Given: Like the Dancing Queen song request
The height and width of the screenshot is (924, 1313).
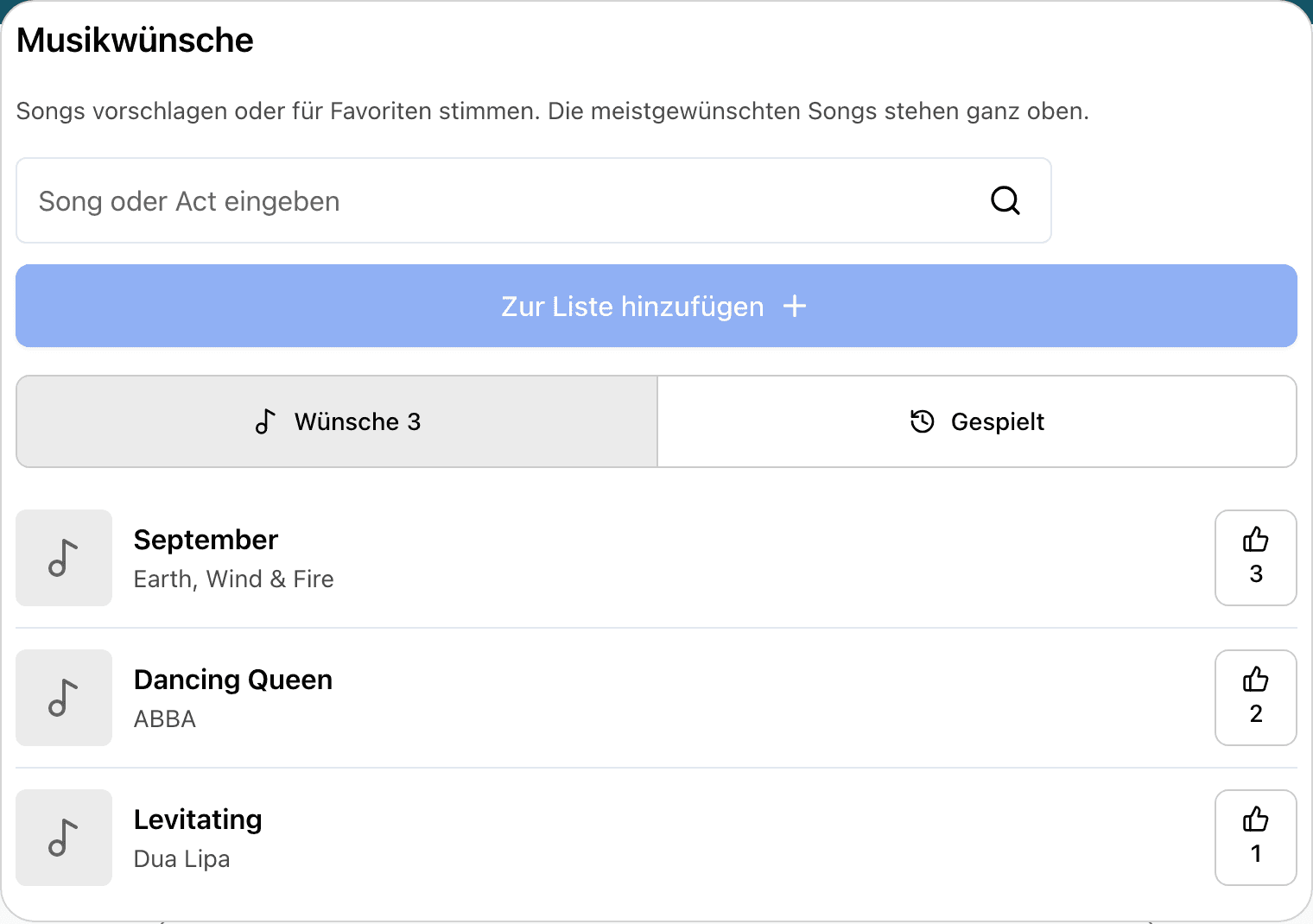Looking at the screenshot, I should tap(1255, 698).
